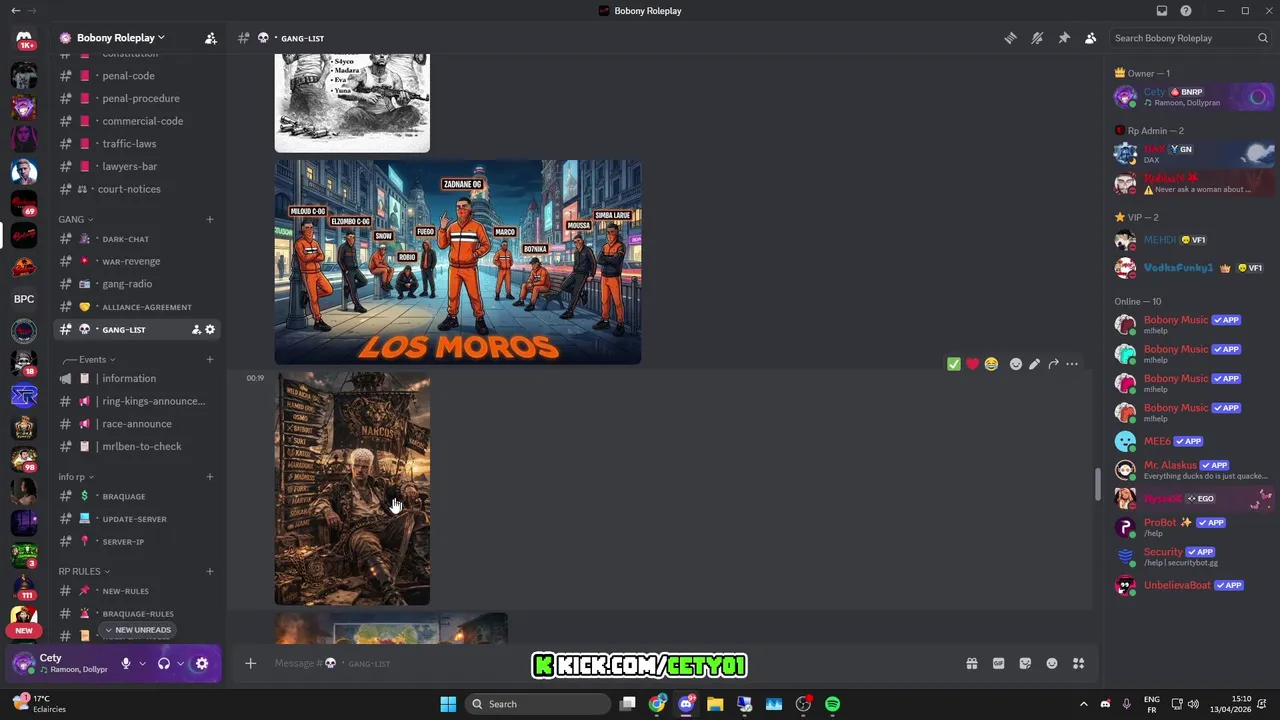This screenshot has width=1280, height=720.
Task: Open Windows Start menu
Action: point(448,704)
